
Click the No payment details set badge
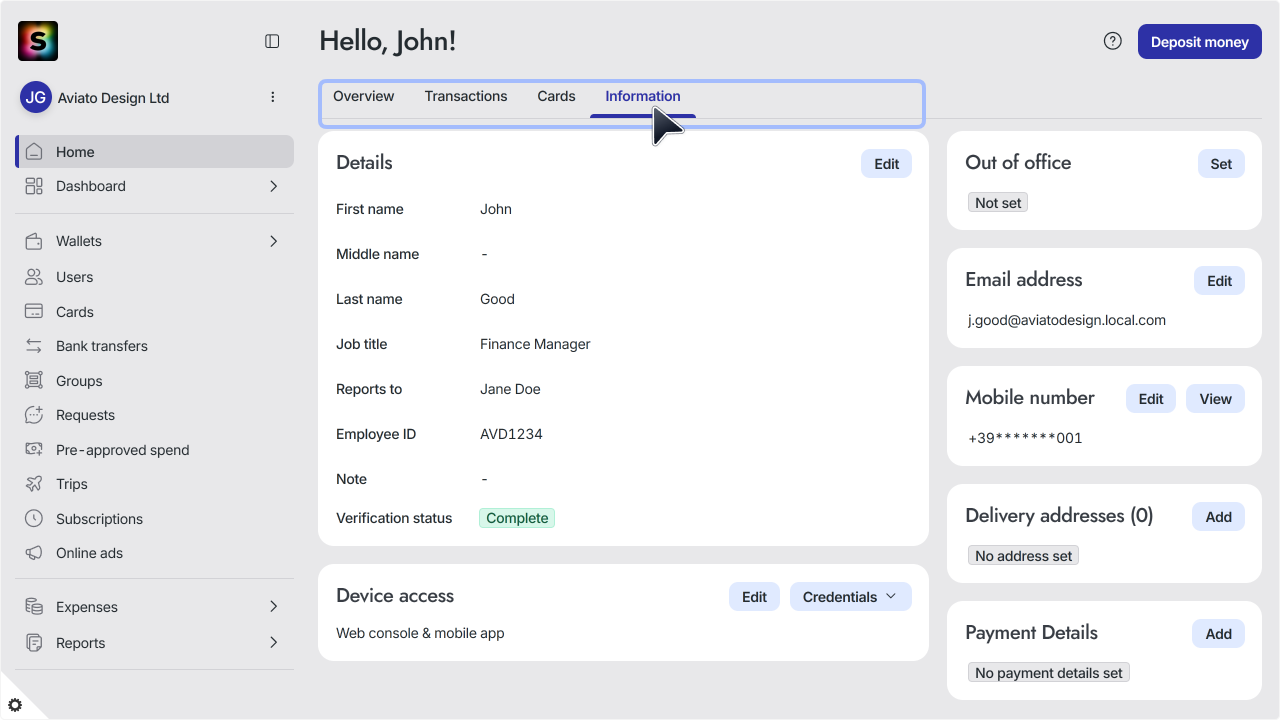(1049, 673)
